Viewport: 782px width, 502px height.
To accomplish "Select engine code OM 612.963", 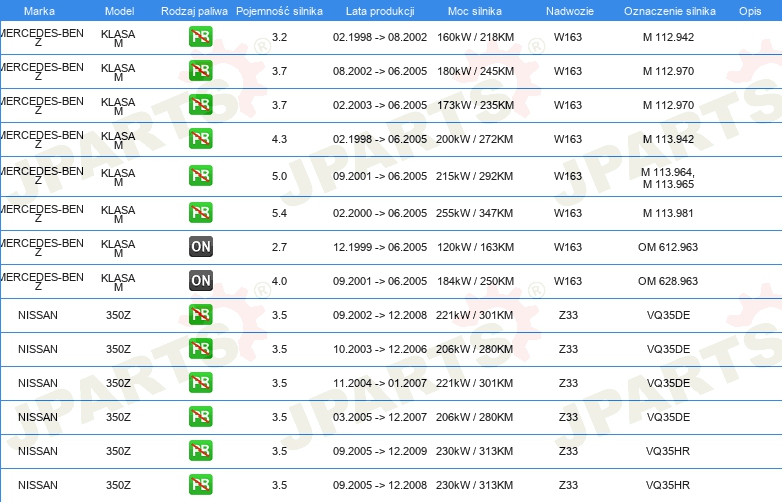I will point(668,247).
